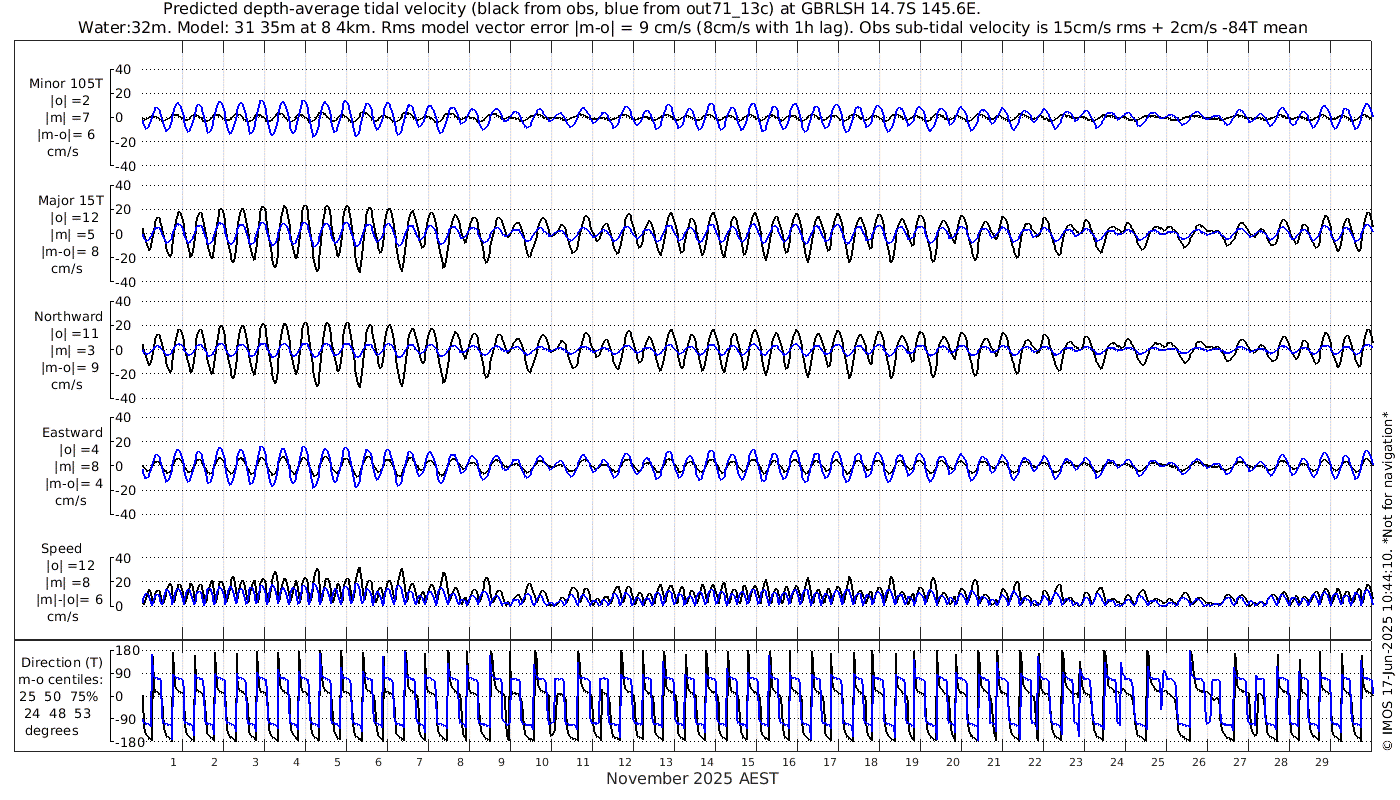Image resolution: width=1400 pixels, height=800 pixels.
Task: Select '|m-o|= 4' in Eastward panel
Action: click(x=72, y=483)
